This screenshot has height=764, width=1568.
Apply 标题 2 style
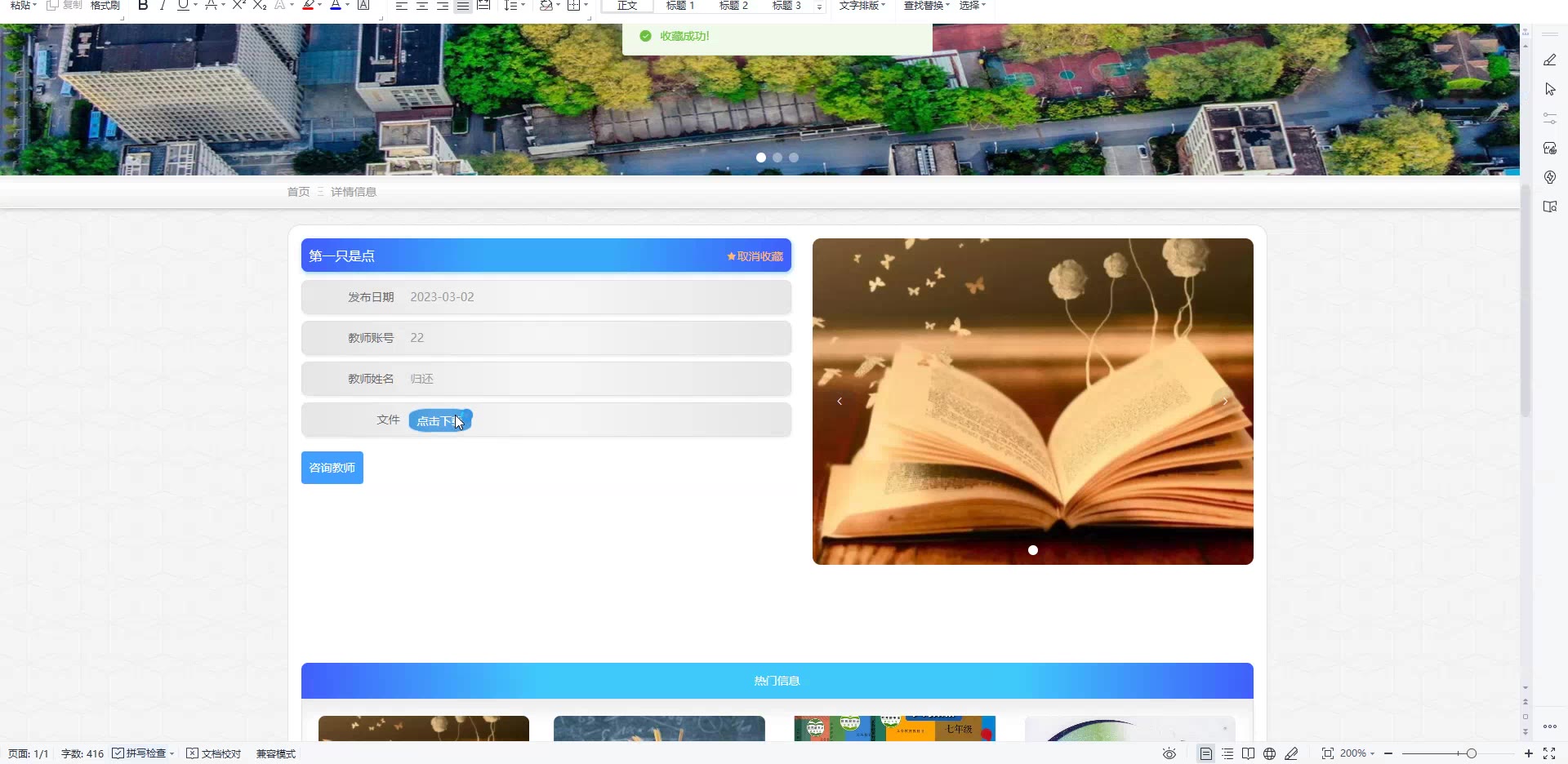(x=733, y=5)
